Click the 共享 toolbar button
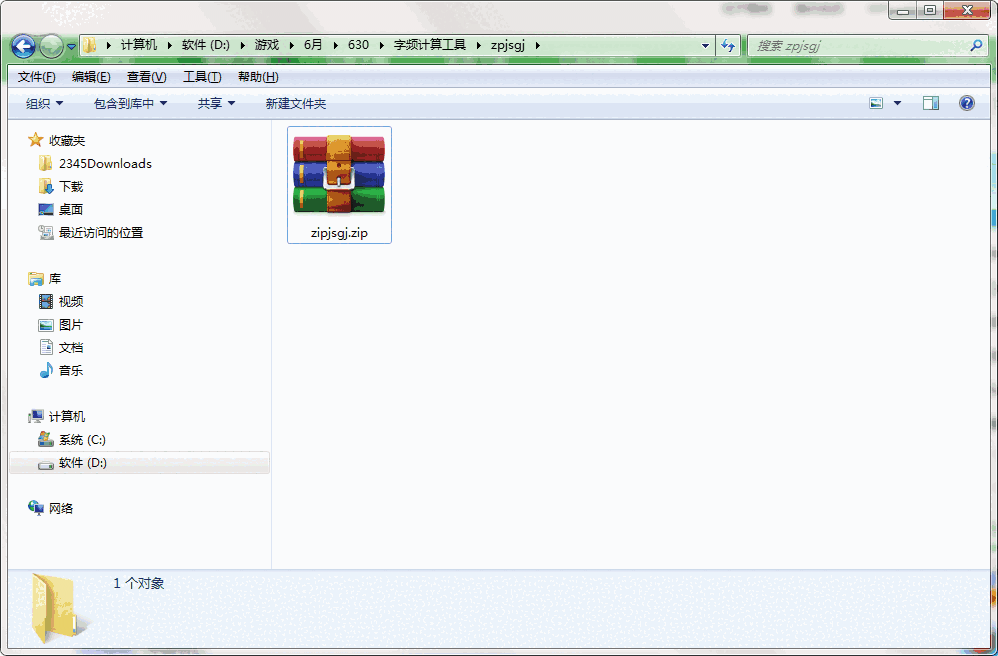This screenshot has height=656, width=998. [215, 102]
